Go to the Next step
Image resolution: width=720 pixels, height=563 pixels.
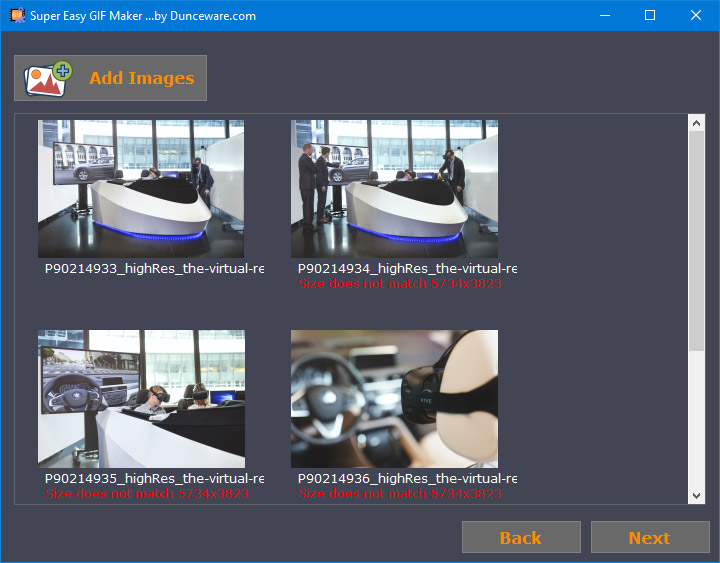click(650, 537)
